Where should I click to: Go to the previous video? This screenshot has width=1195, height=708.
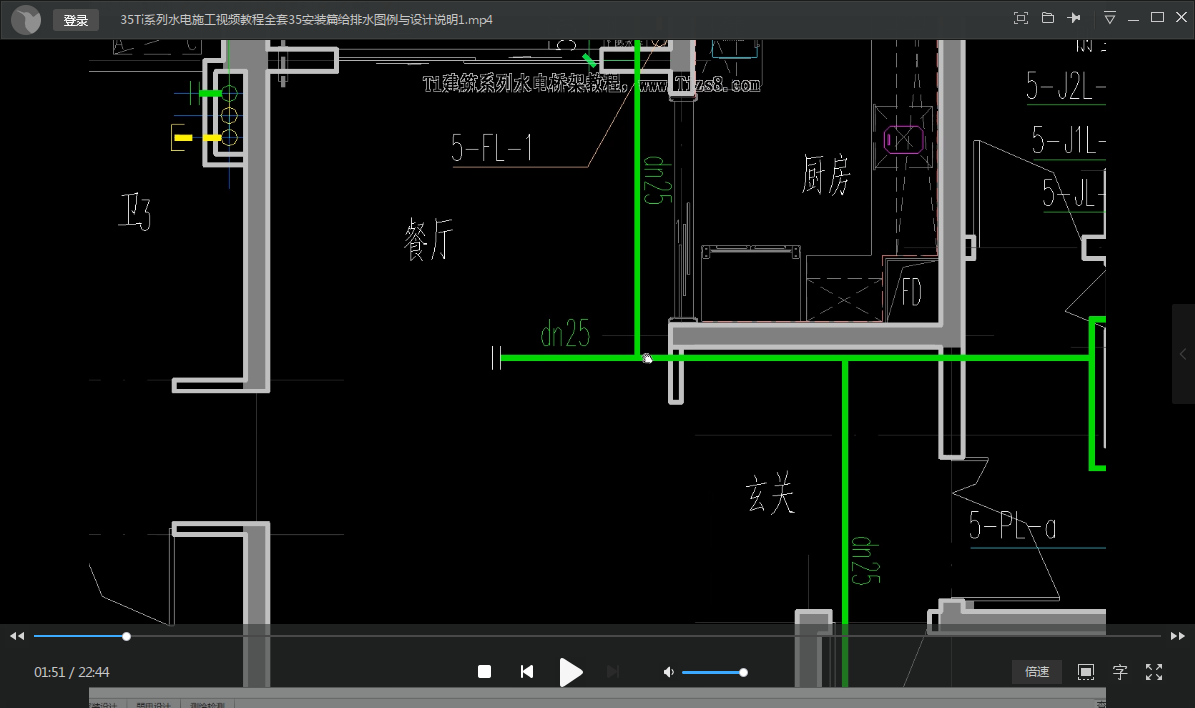(527, 671)
